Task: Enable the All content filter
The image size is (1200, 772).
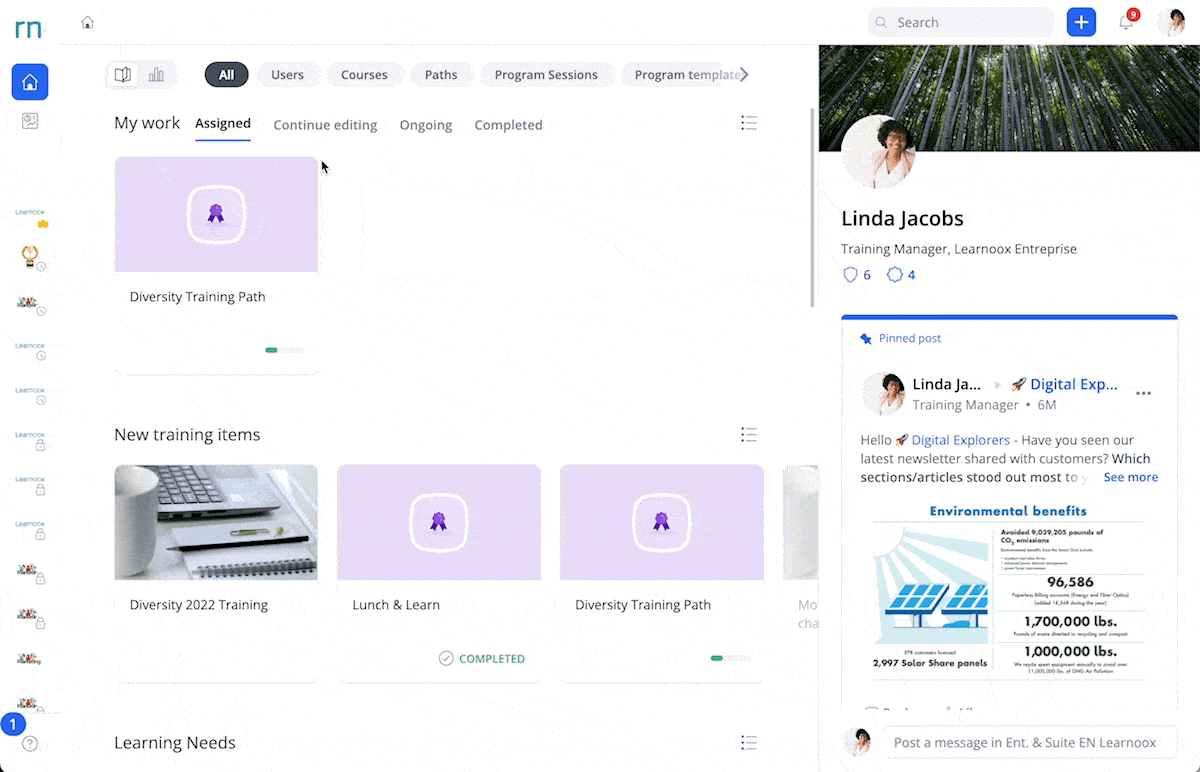Action: (226, 74)
